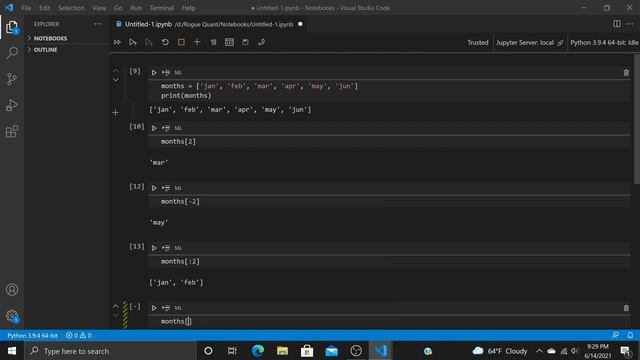
Task: Run by line in cell [9]
Action: coord(166,73)
